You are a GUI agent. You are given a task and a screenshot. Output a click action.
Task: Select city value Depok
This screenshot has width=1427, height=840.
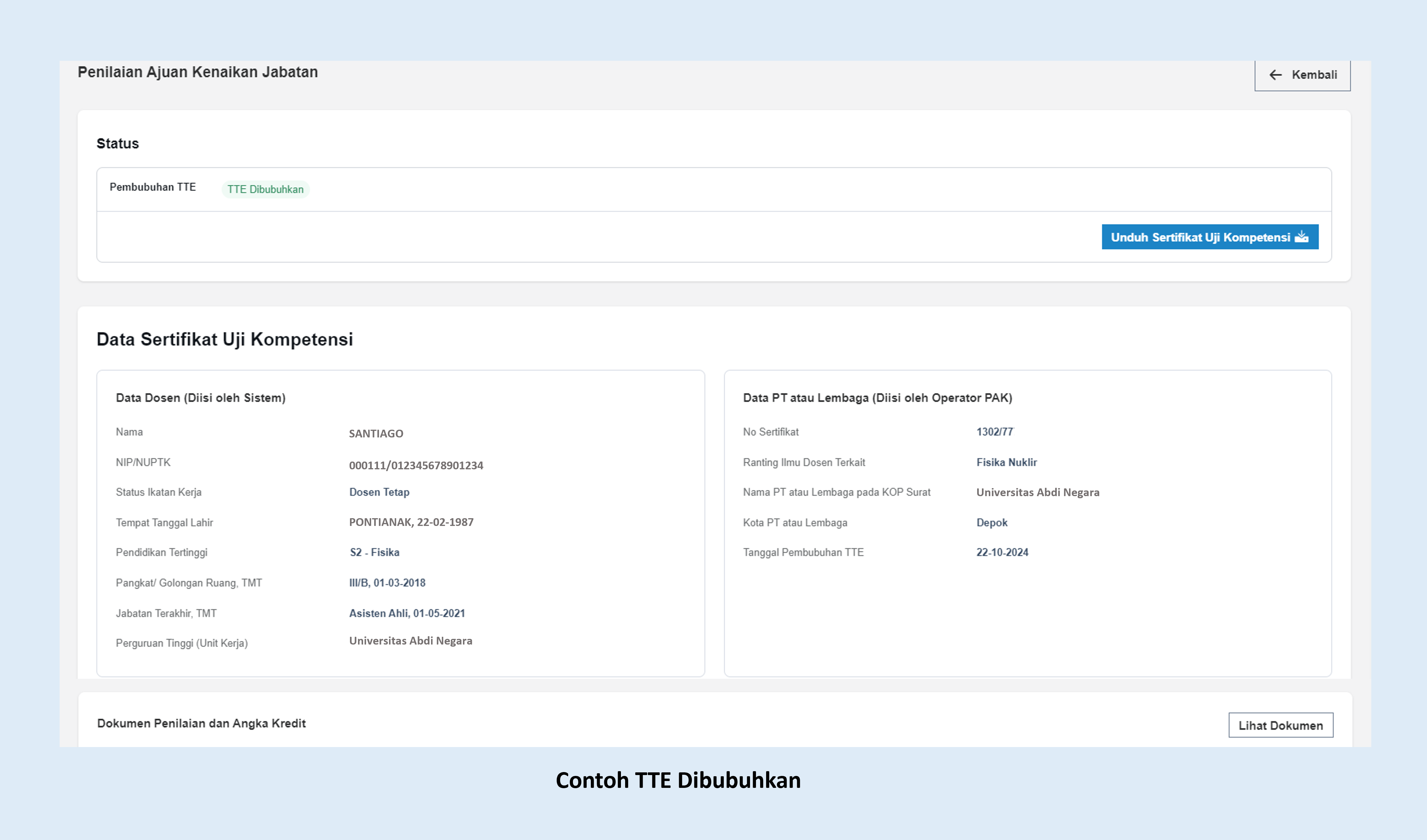(992, 522)
